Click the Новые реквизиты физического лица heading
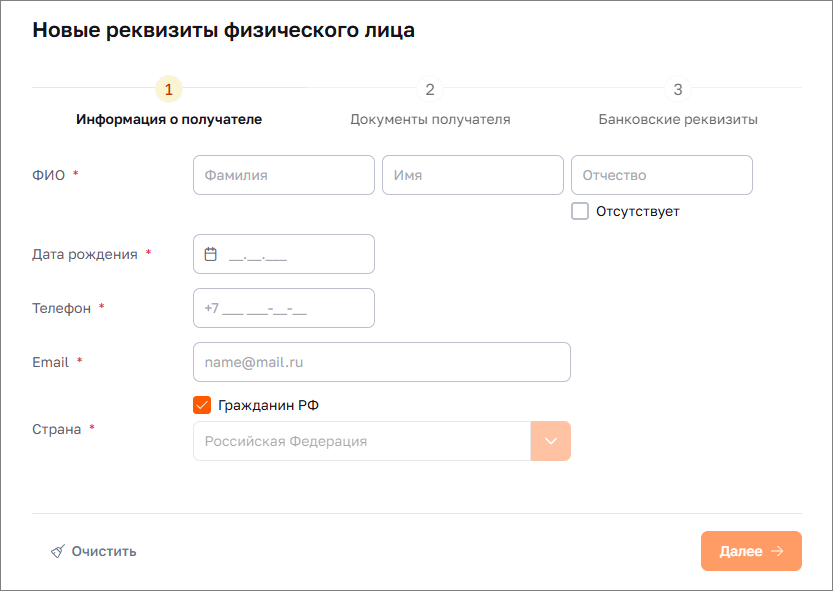833x591 pixels. 224,30
